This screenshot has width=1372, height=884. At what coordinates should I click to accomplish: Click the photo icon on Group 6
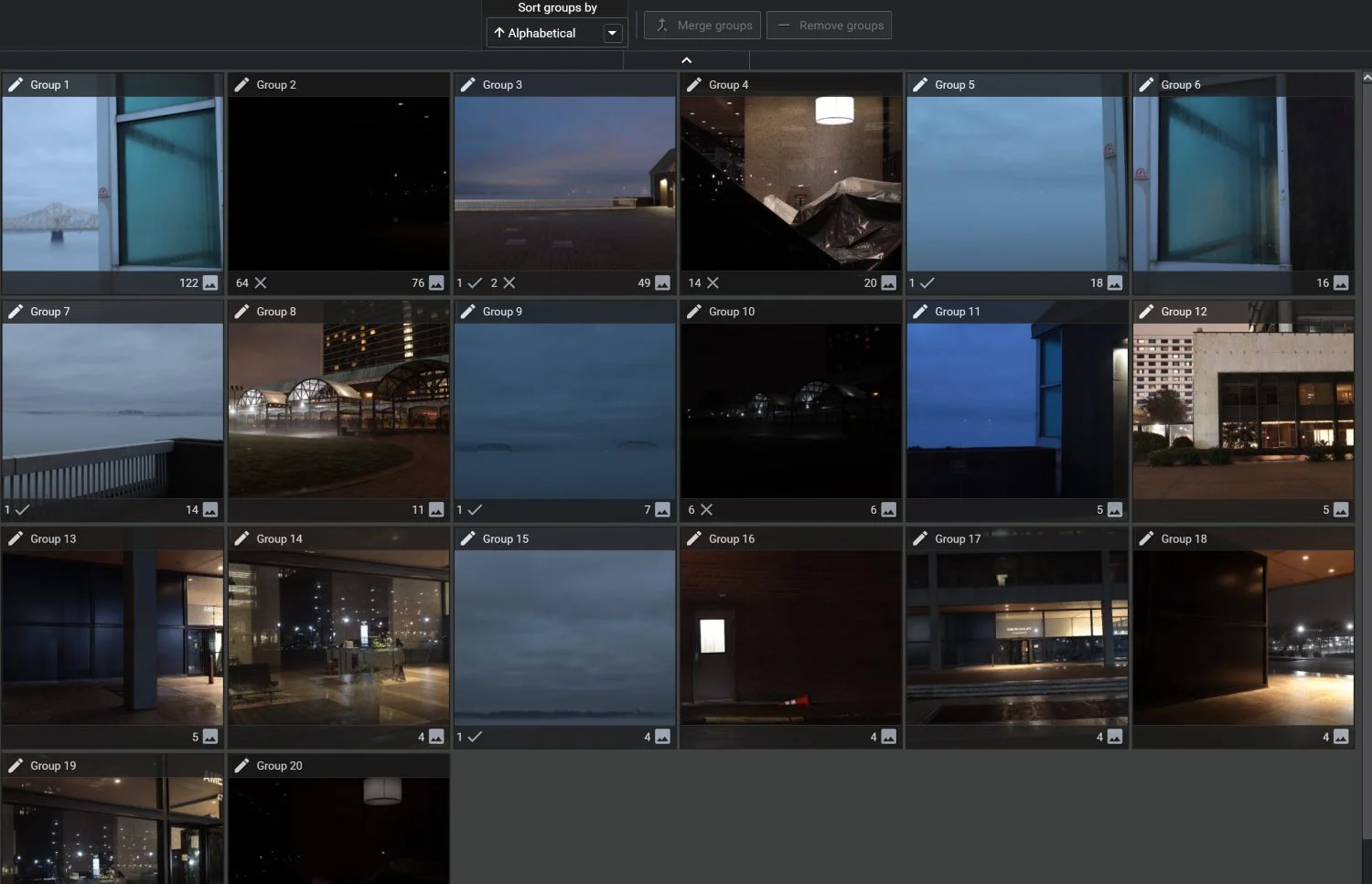(x=1341, y=282)
